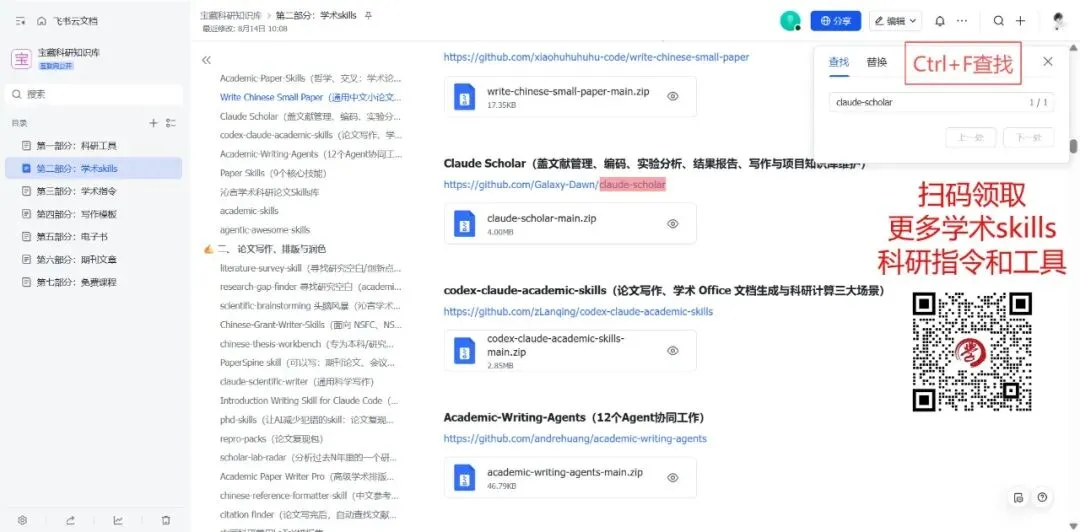Collapse the left sidebar menu icon
The image size is (1080, 532).
click(20, 21)
